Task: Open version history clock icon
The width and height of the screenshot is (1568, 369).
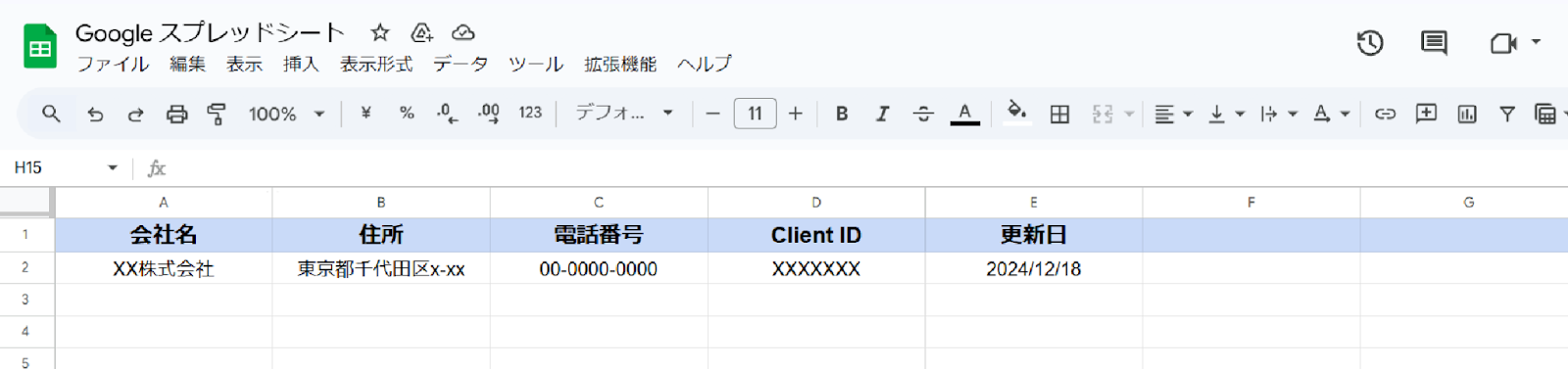Action: (1370, 43)
